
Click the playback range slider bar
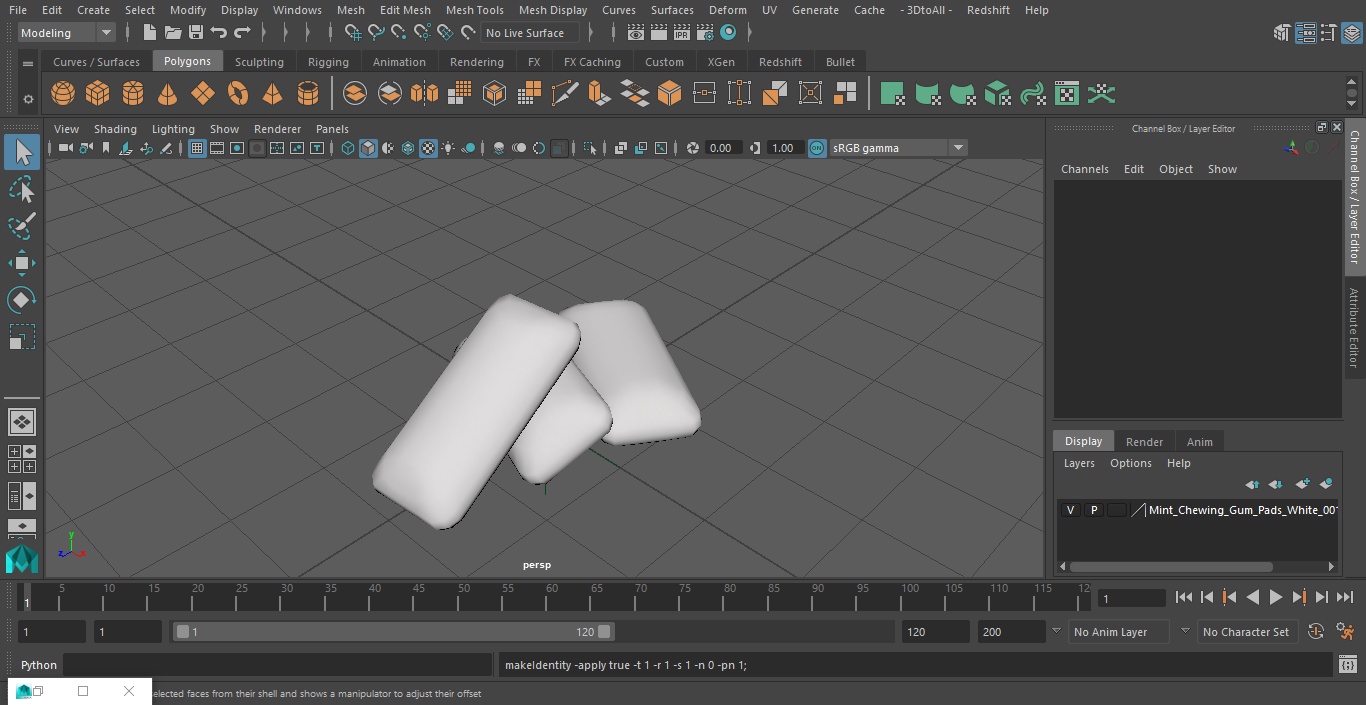pyautogui.click(x=393, y=632)
